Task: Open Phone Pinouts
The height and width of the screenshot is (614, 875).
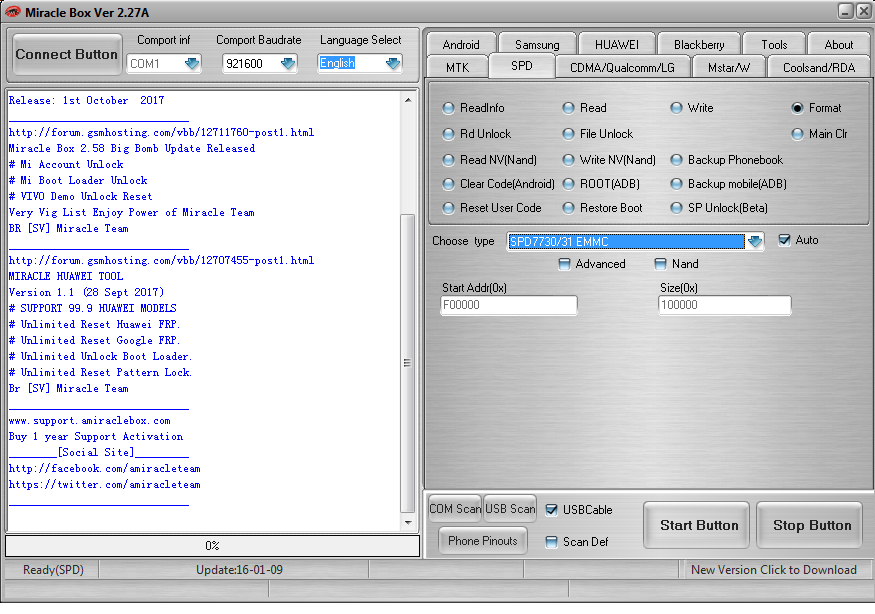Action: coord(483,540)
